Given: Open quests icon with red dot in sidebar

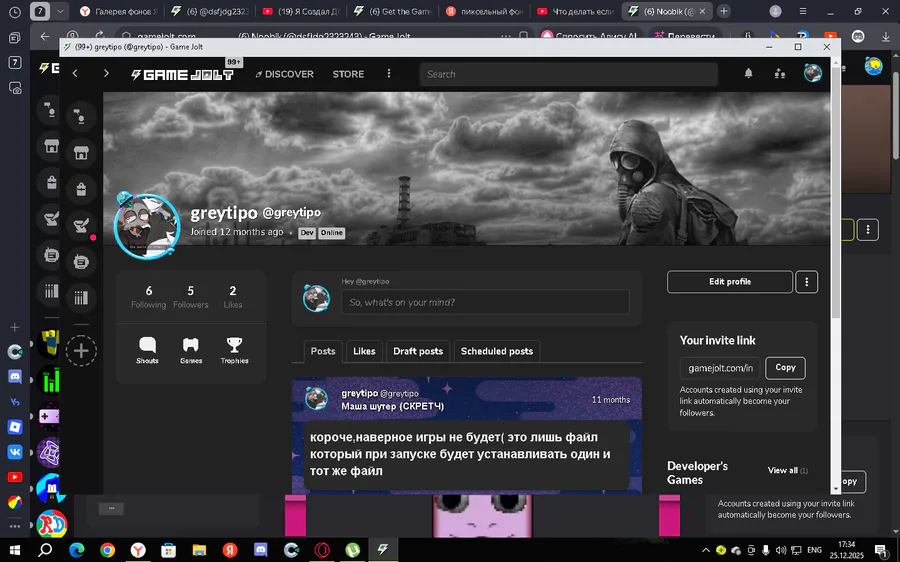Looking at the screenshot, I should tap(81, 226).
